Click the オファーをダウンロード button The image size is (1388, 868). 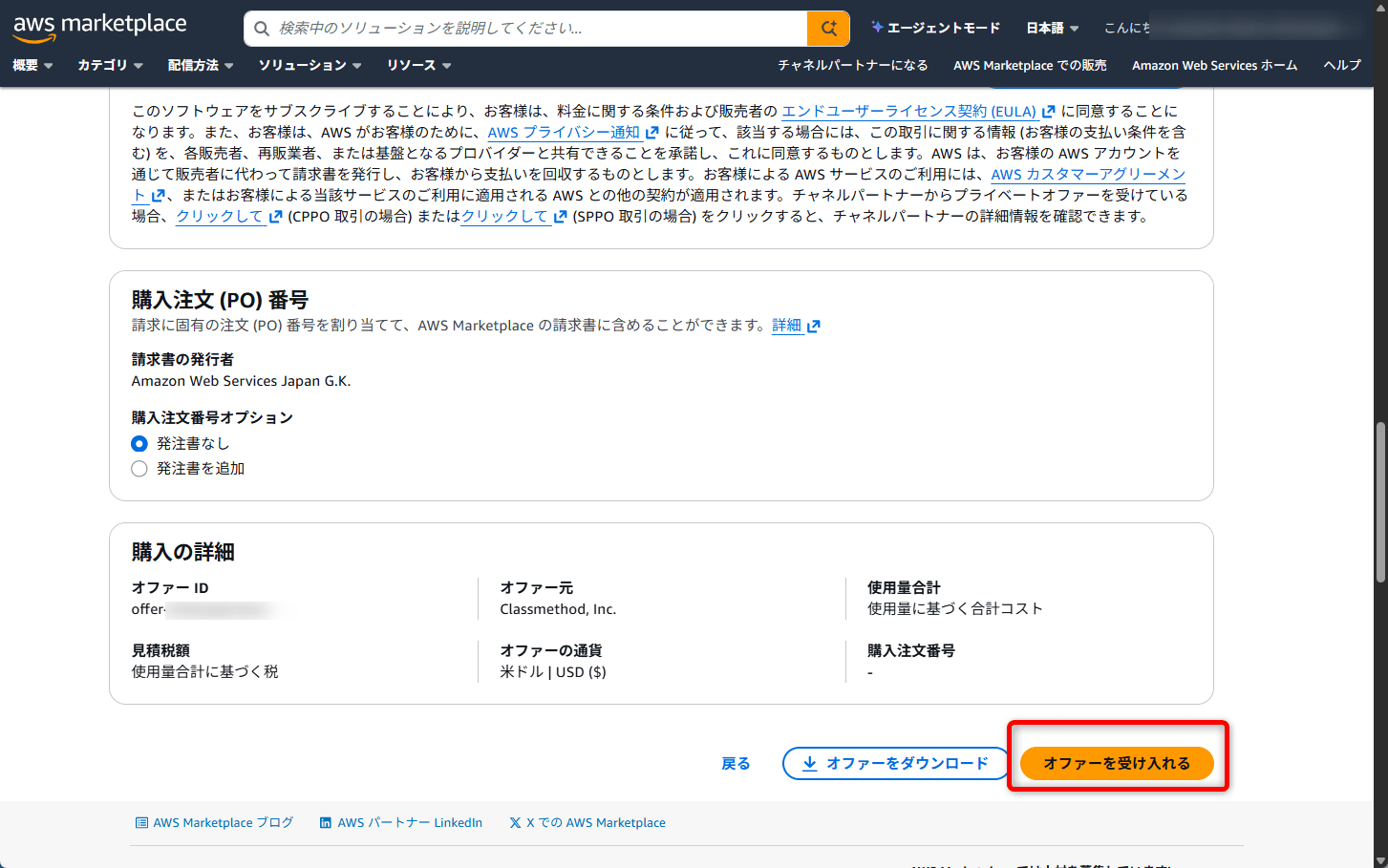pyautogui.click(x=895, y=763)
